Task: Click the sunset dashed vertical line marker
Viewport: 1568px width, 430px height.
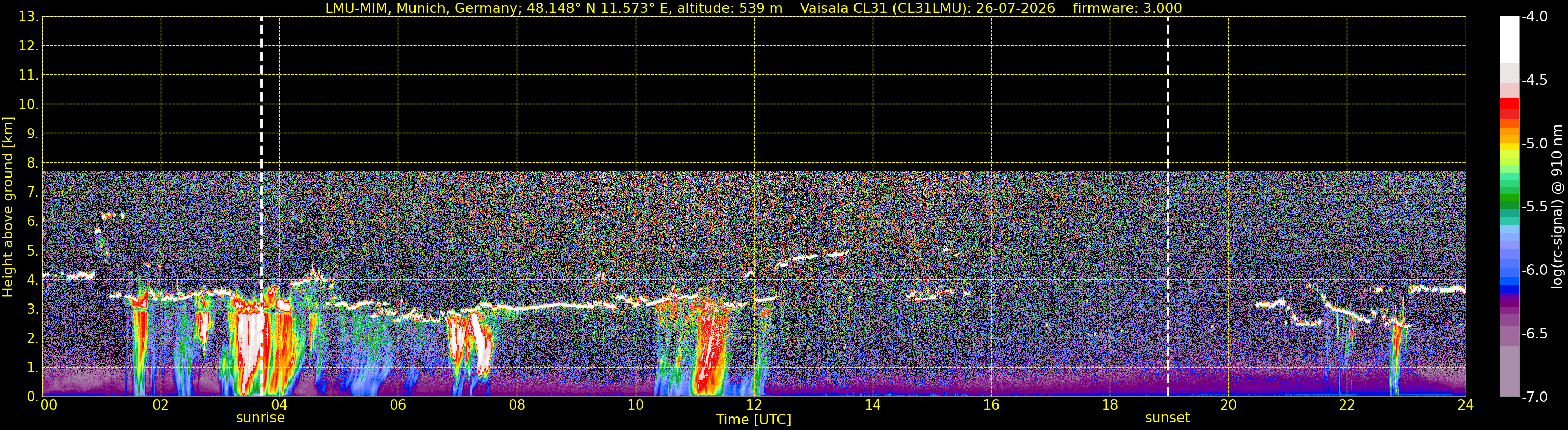Action: point(1168,207)
